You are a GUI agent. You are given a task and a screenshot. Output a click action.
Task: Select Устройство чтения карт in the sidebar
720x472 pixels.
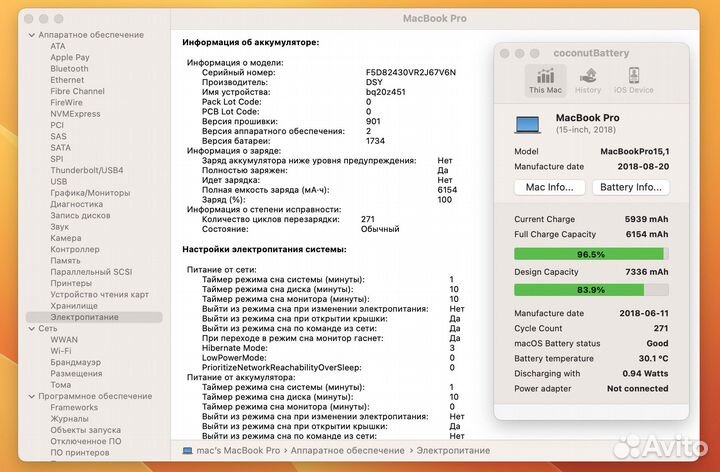point(100,294)
